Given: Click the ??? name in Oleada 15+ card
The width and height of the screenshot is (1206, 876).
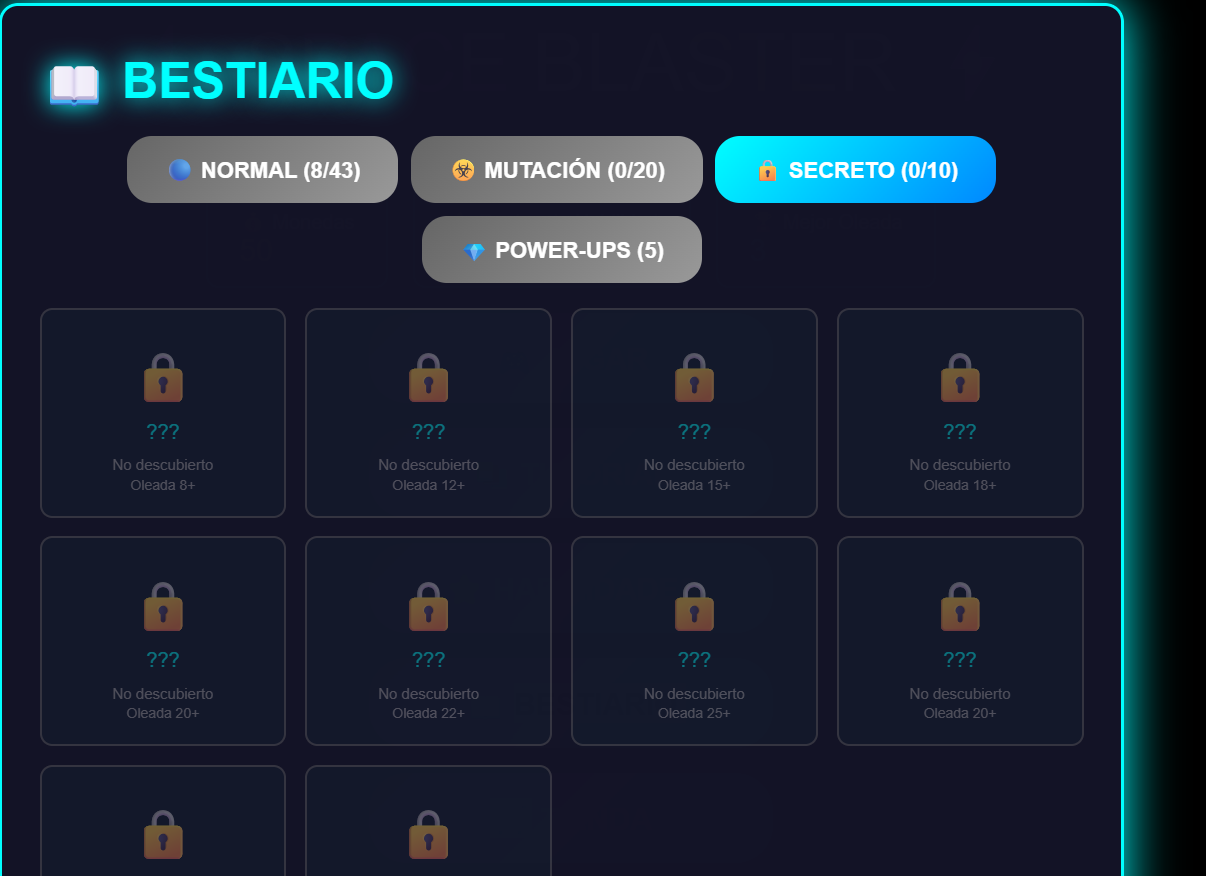Looking at the screenshot, I should pyautogui.click(x=694, y=432).
